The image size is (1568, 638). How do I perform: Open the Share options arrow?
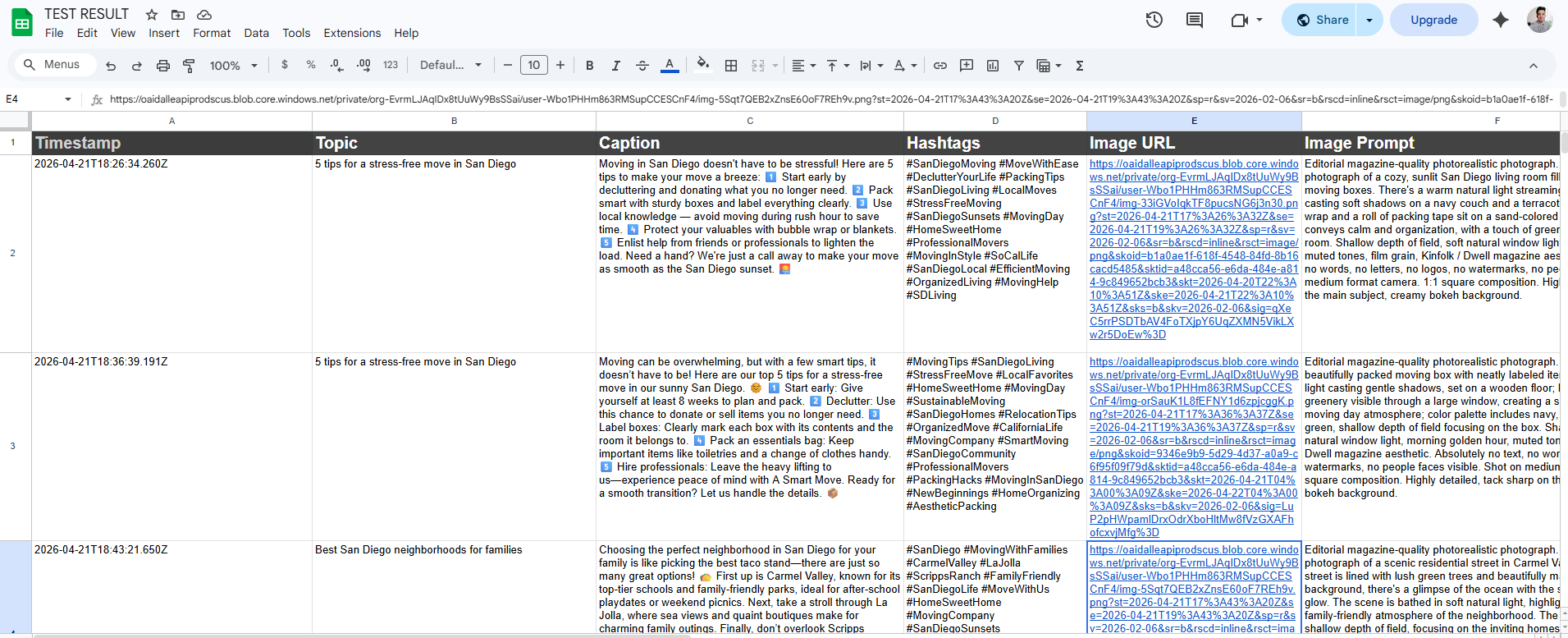[1369, 20]
